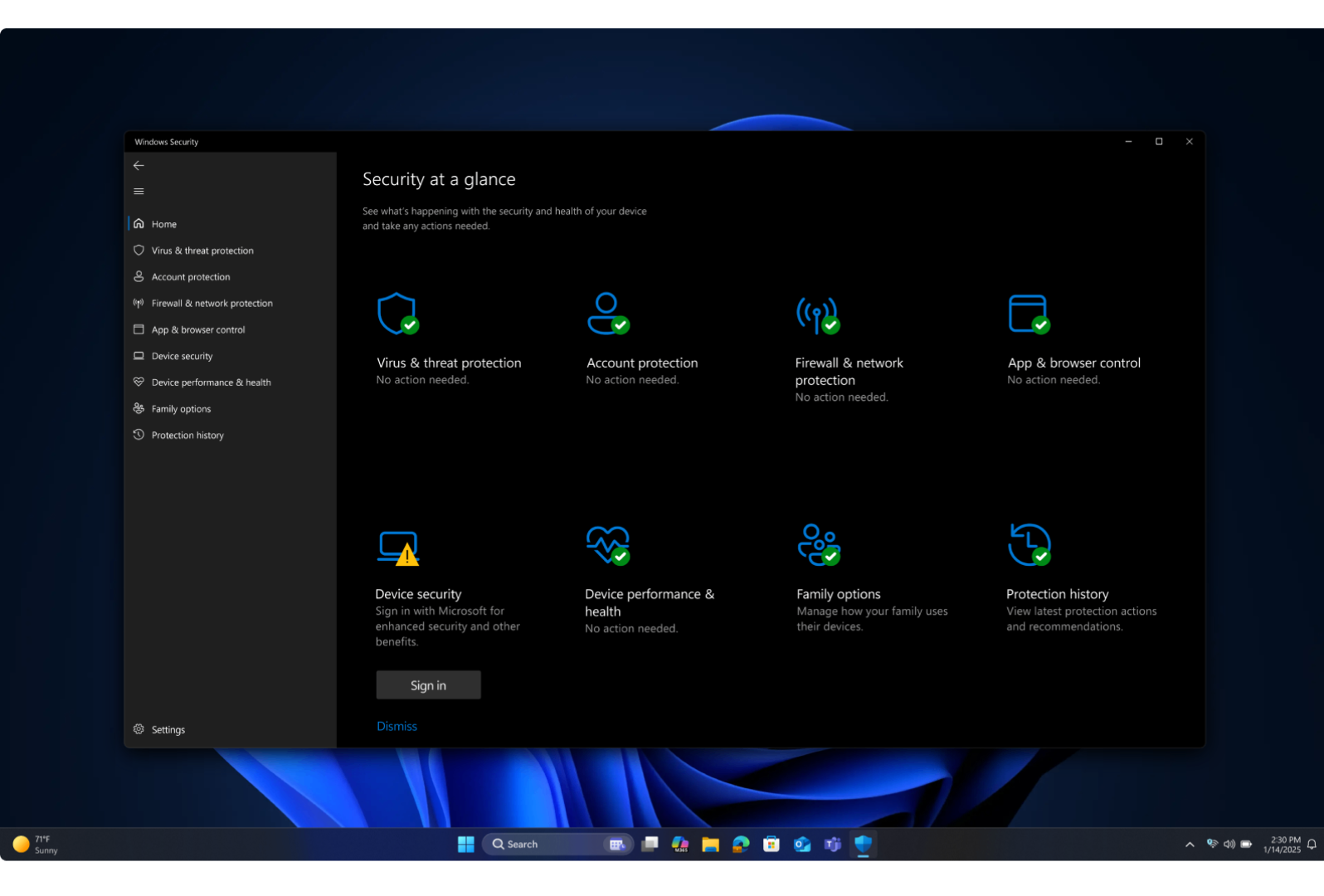Click the Protection history clock icon

tap(1030, 545)
